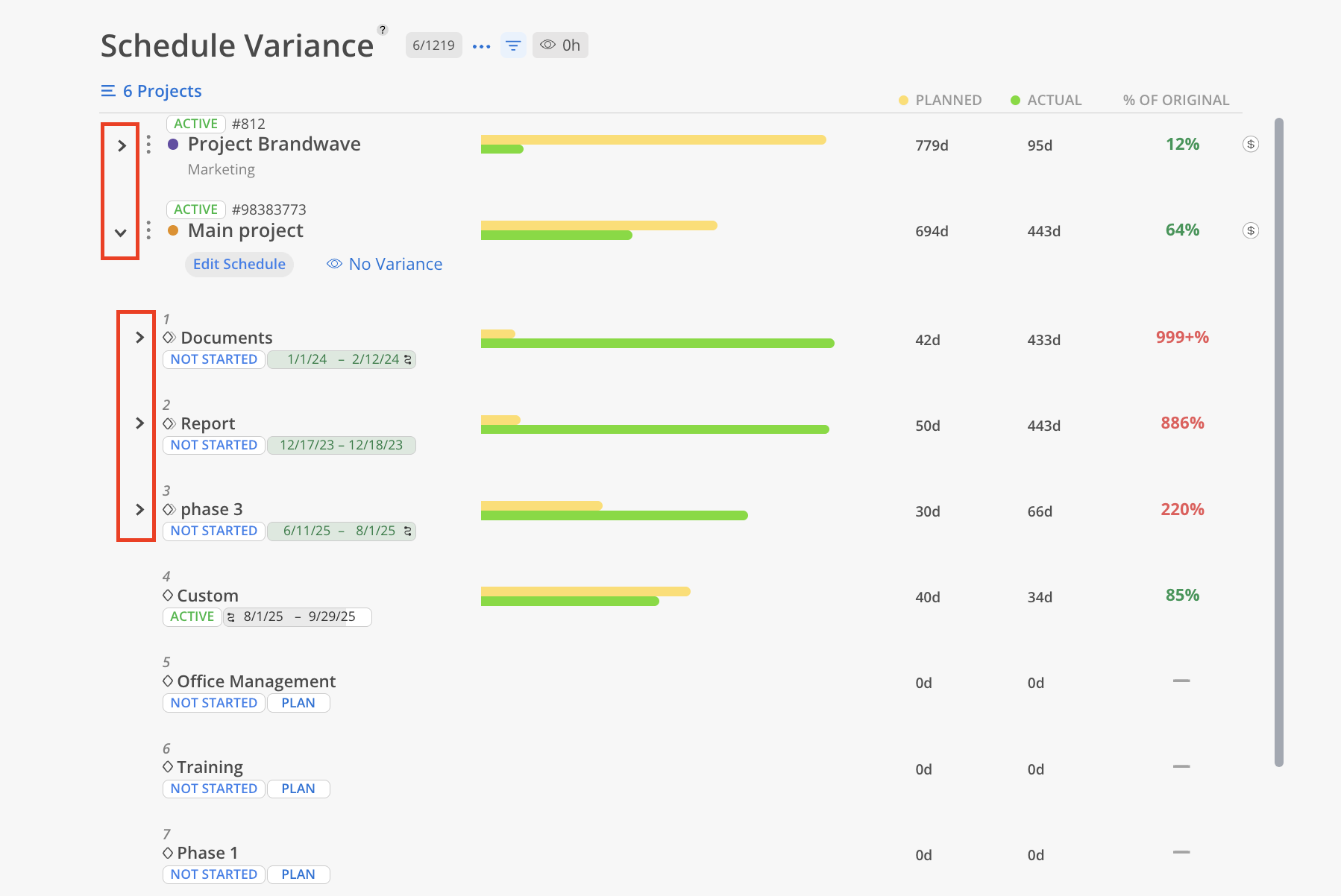Open Project Brandwave vertical dots menu
The height and width of the screenshot is (896, 1341).
click(148, 145)
